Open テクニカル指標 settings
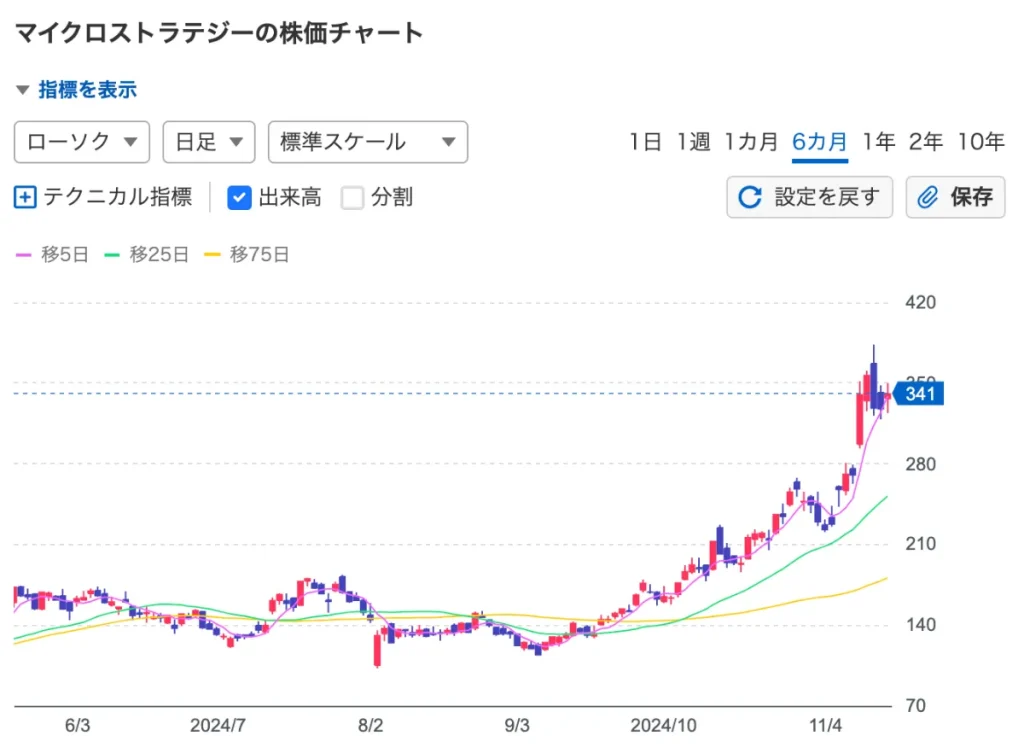This screenshot has width=1024, height=747. tap(118, 197)
